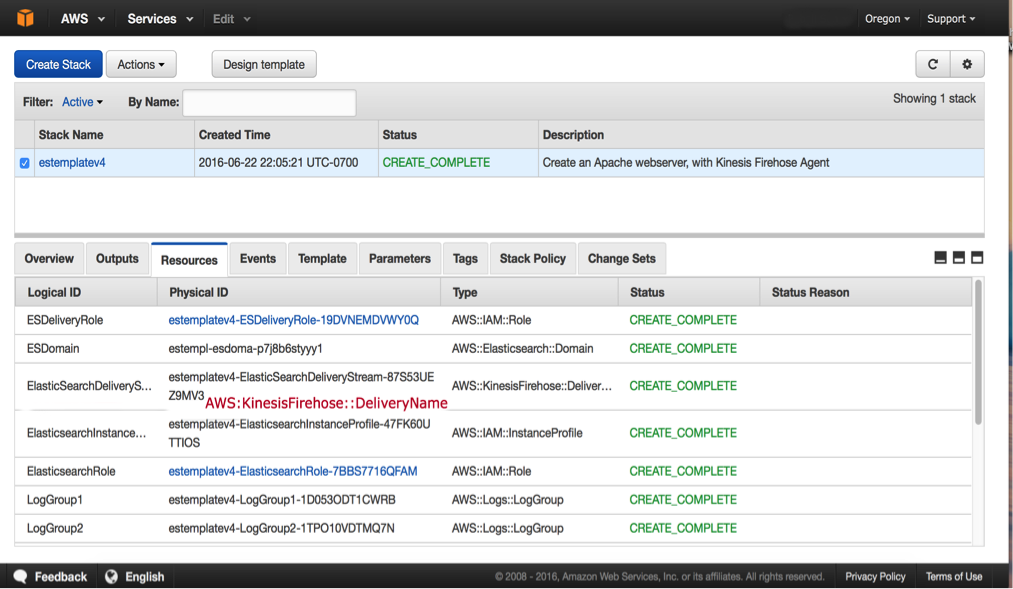Click the AWS cube logo icon
The image size is (1013, 589).
pyautogui.click(x=24, y=17)
